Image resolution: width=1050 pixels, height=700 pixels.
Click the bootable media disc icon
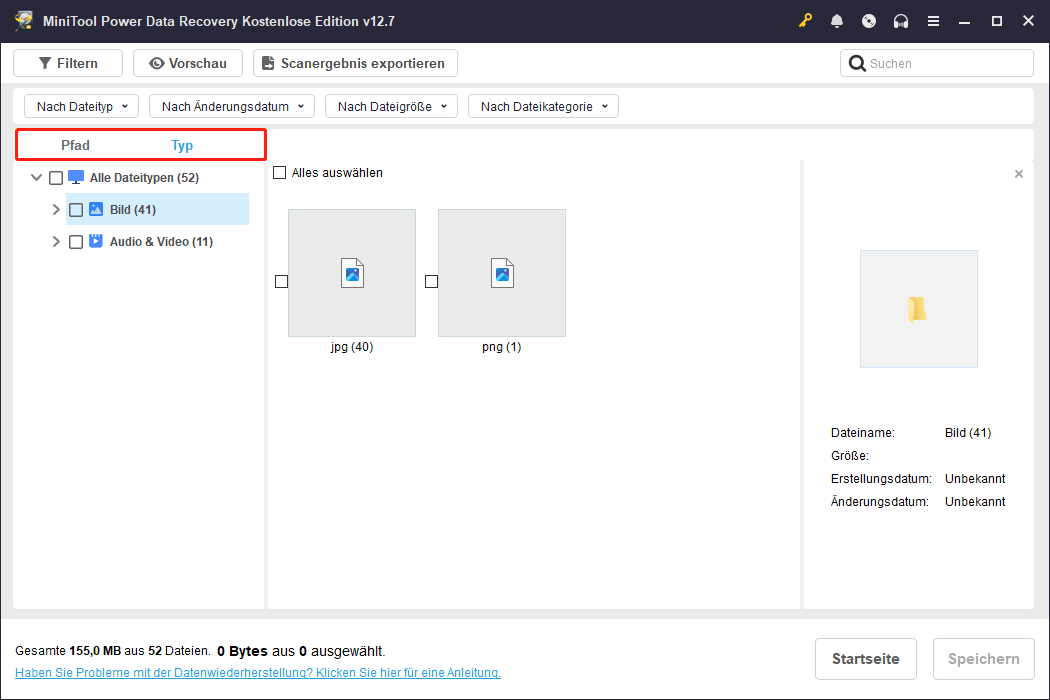point(869,20)
